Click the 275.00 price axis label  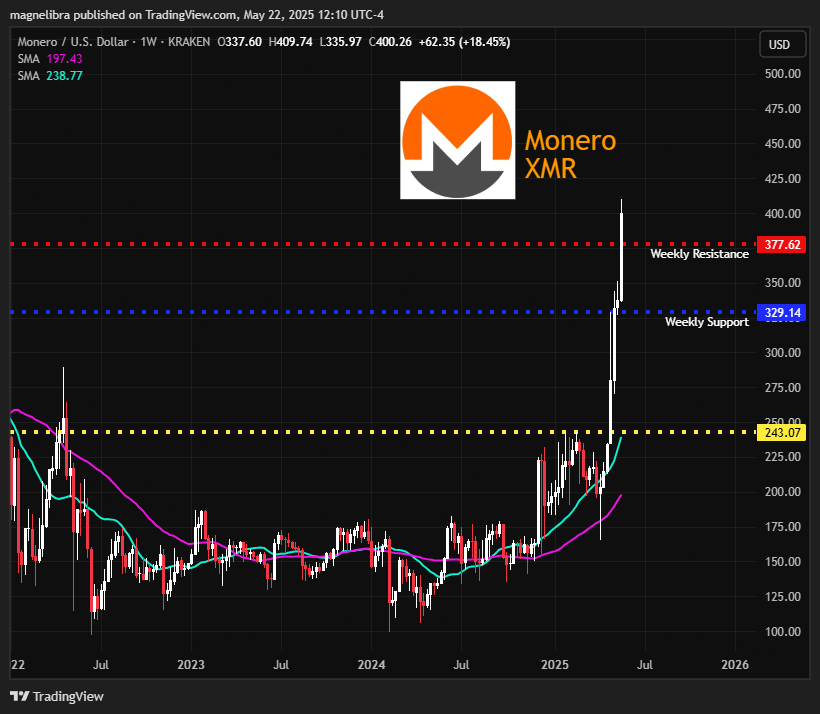tap(782, 388)
